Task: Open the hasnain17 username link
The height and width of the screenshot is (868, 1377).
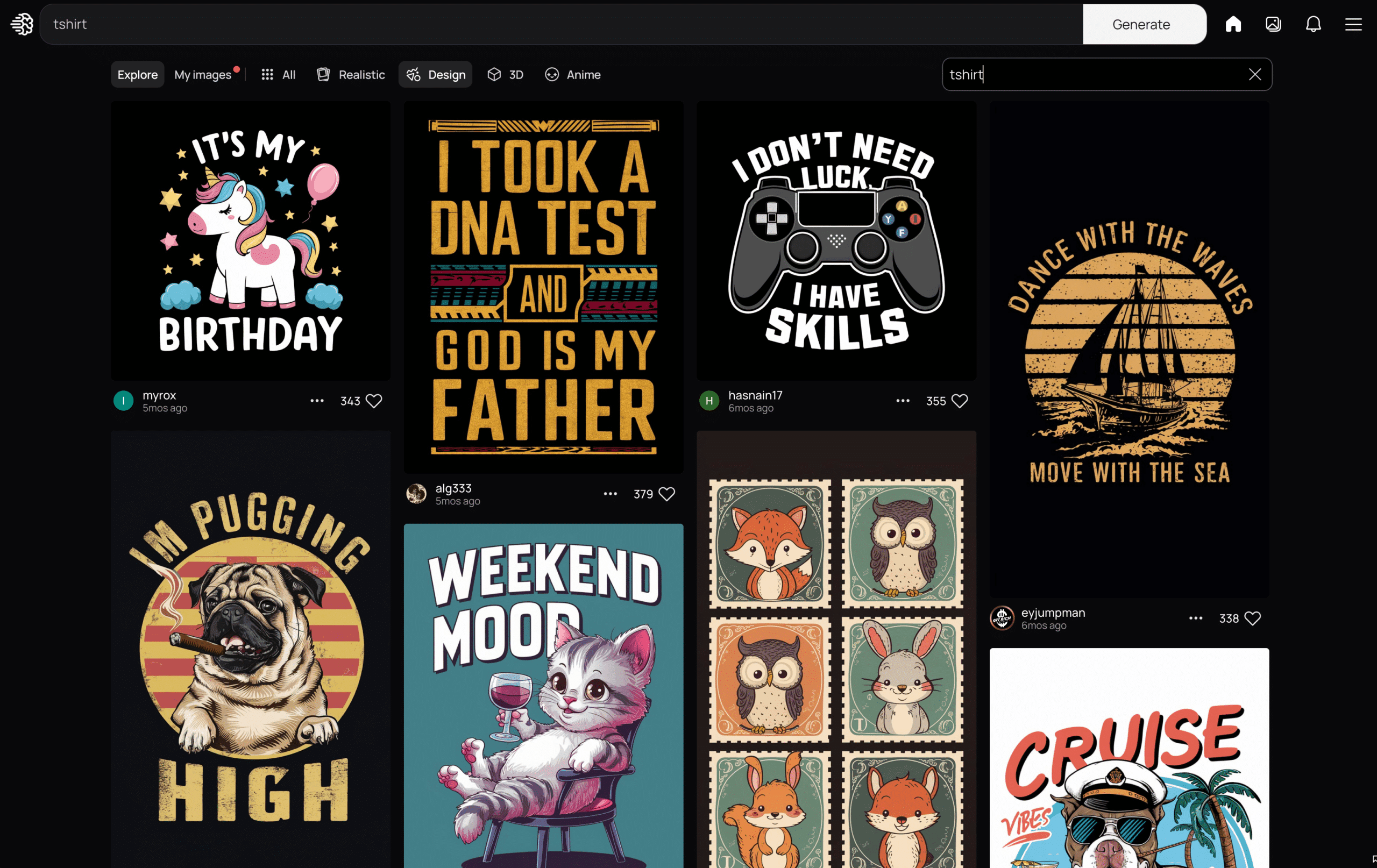Action: pos(755,395)
